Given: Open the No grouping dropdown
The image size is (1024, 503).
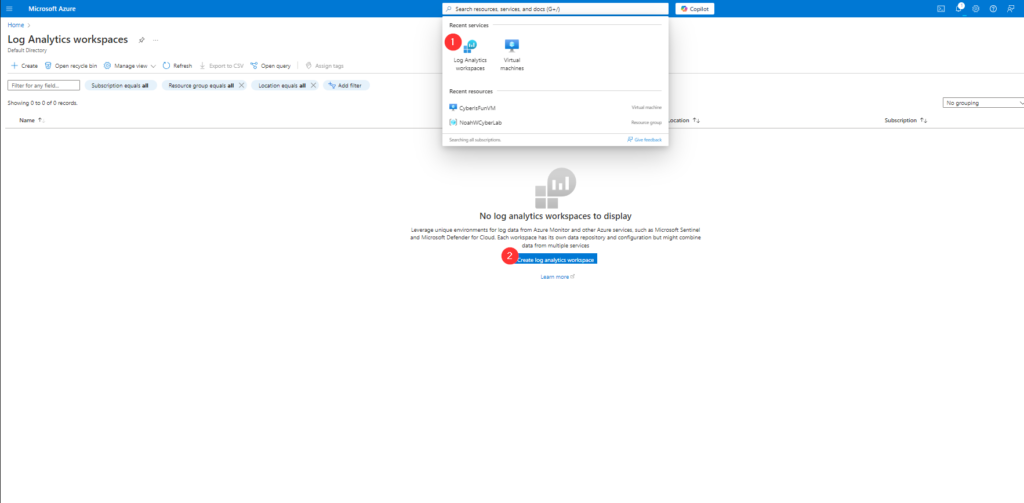Looking at the screenshot, I should coord(984,103).
